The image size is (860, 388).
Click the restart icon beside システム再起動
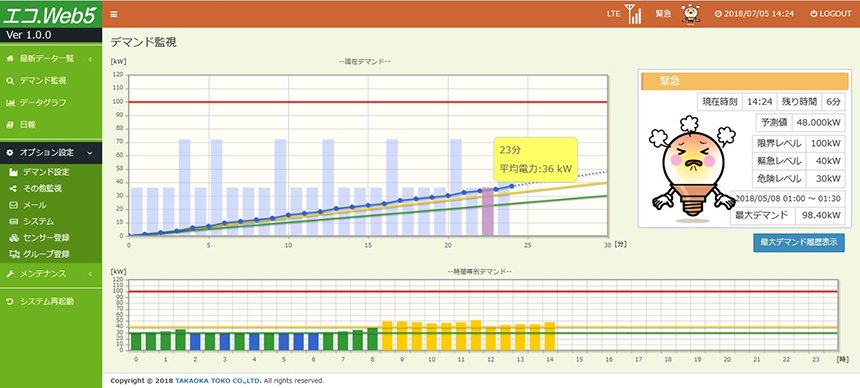10,301
